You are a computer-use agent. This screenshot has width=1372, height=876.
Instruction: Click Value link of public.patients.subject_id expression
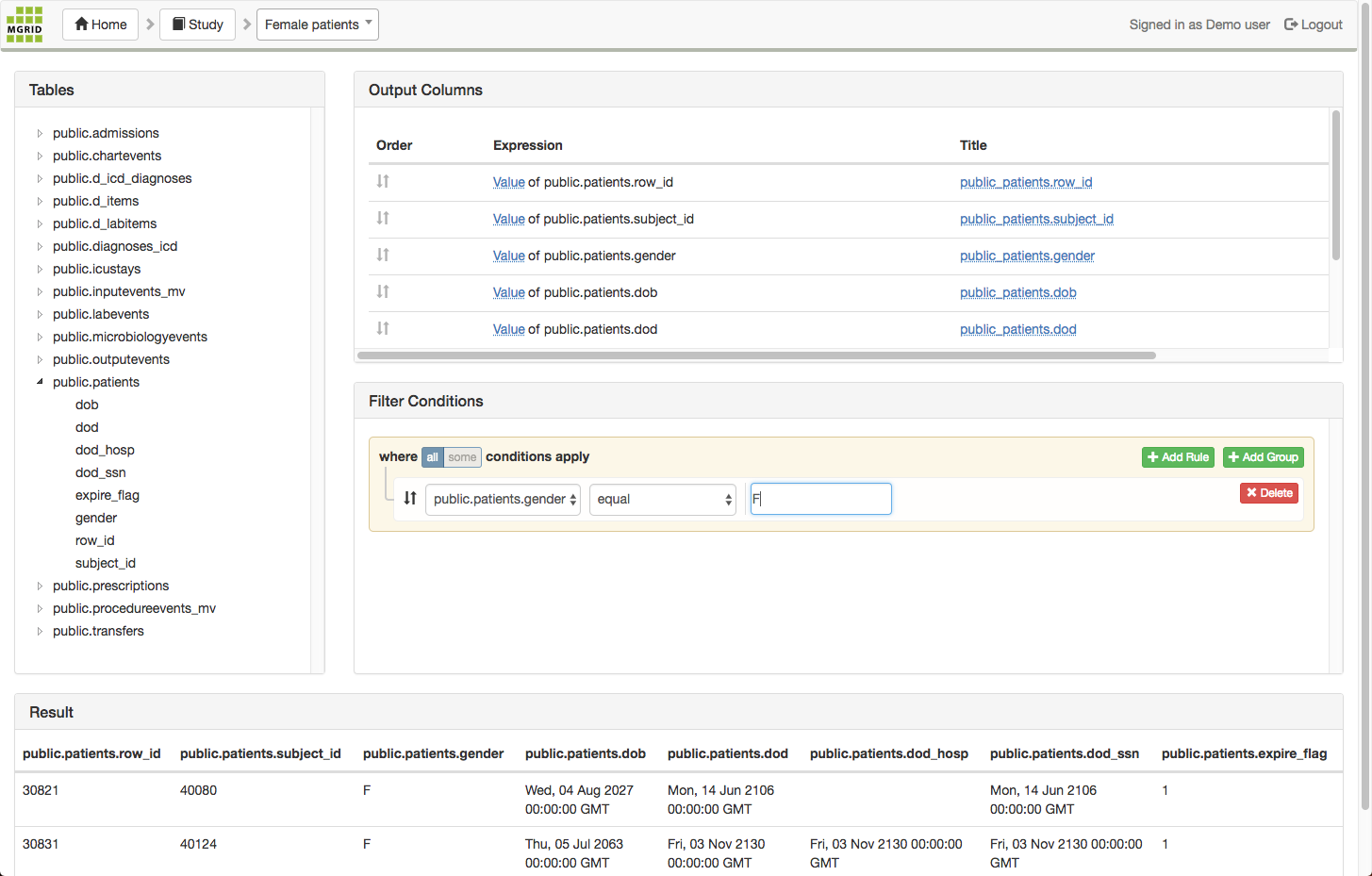(509, 219)
